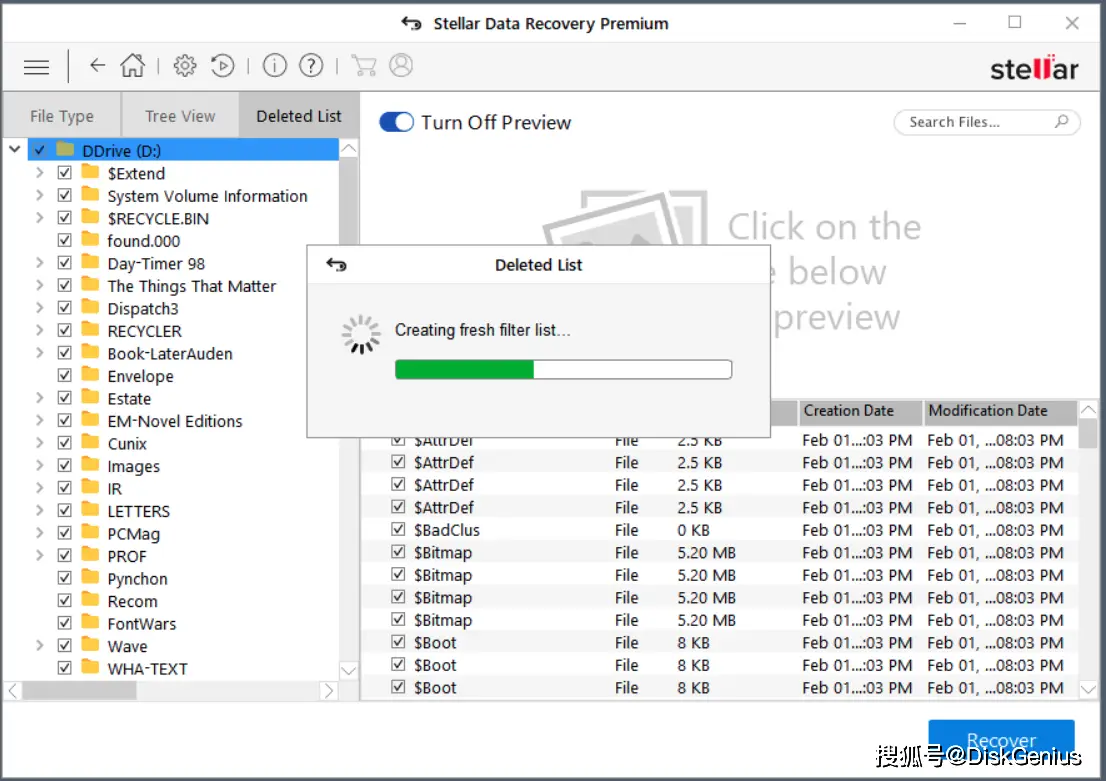Uncheck the Estate folder checkbox

64,398
